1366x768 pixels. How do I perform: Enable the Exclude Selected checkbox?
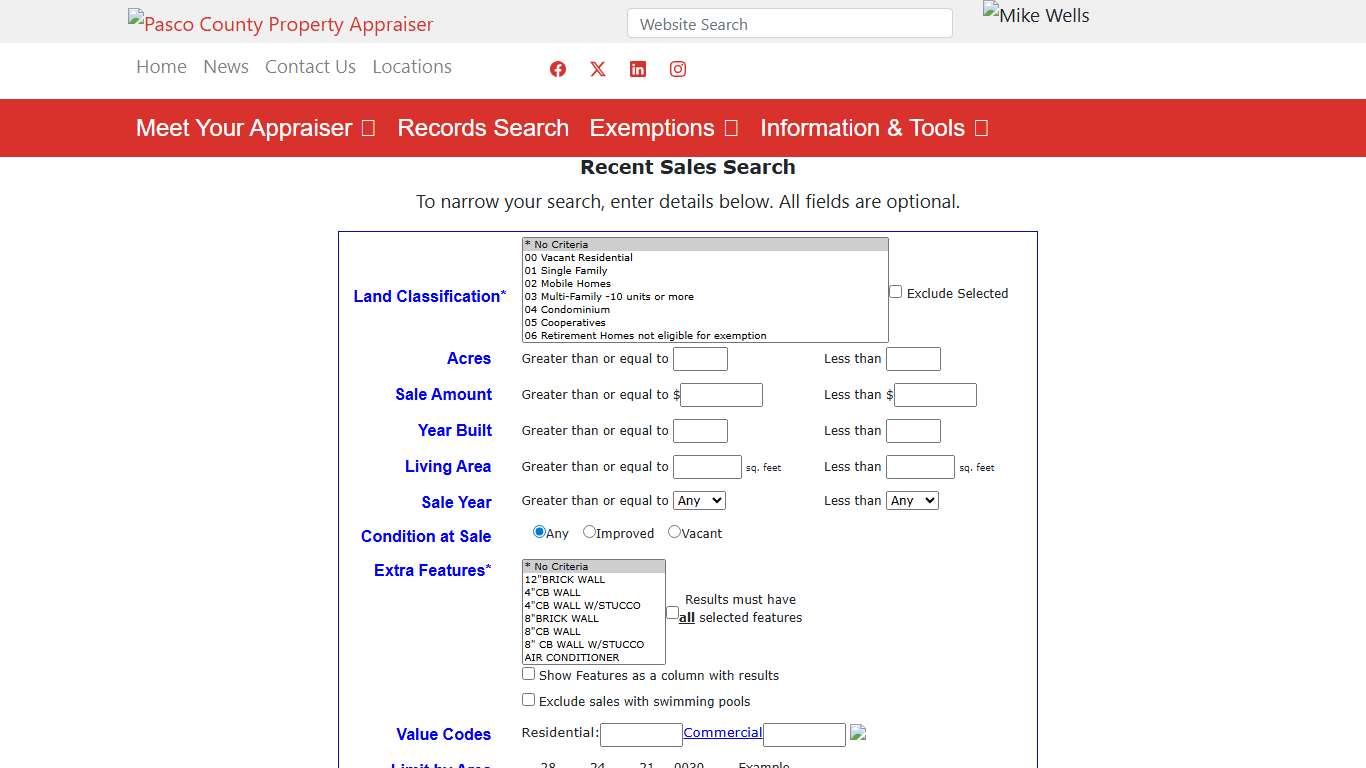tap(895, 291)
